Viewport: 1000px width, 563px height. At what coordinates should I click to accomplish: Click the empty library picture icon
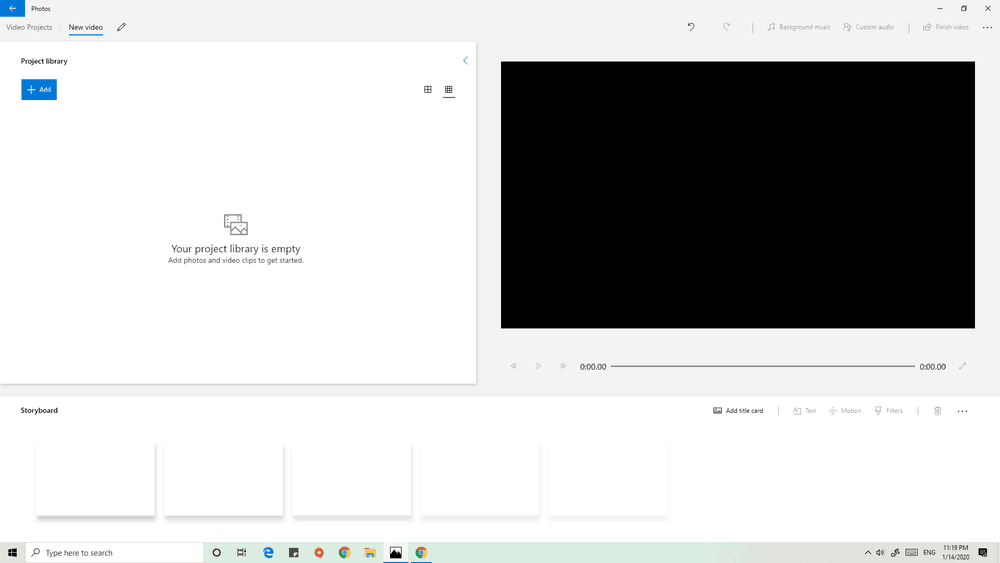[235, 224]
